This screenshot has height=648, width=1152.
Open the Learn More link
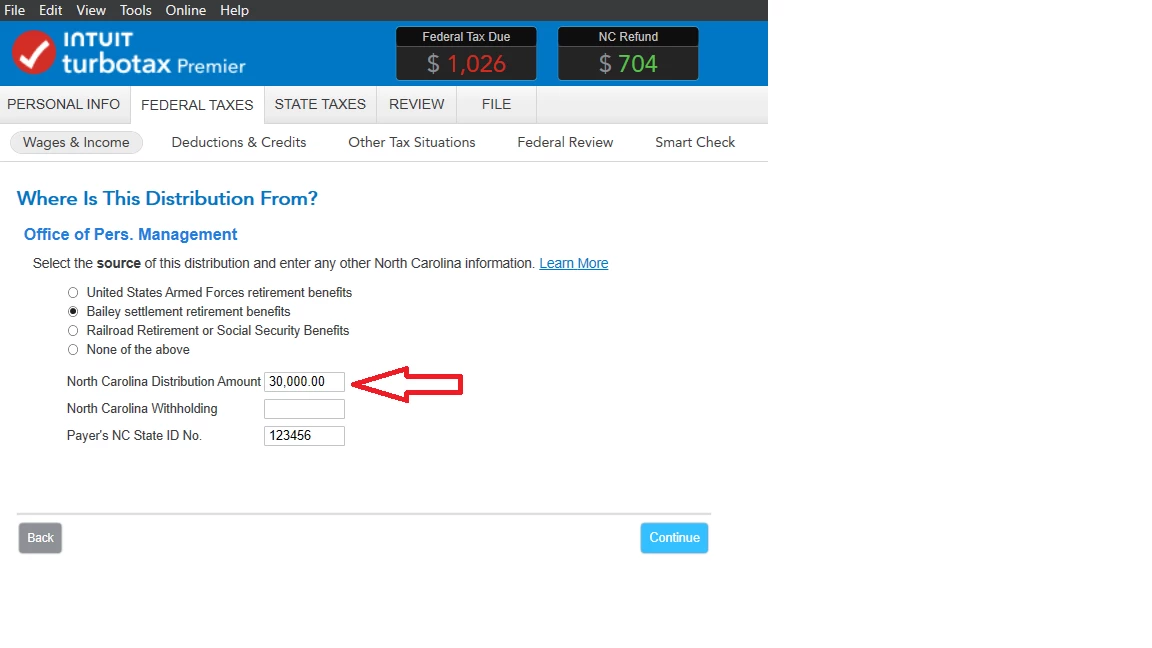[x=574, y=263]
